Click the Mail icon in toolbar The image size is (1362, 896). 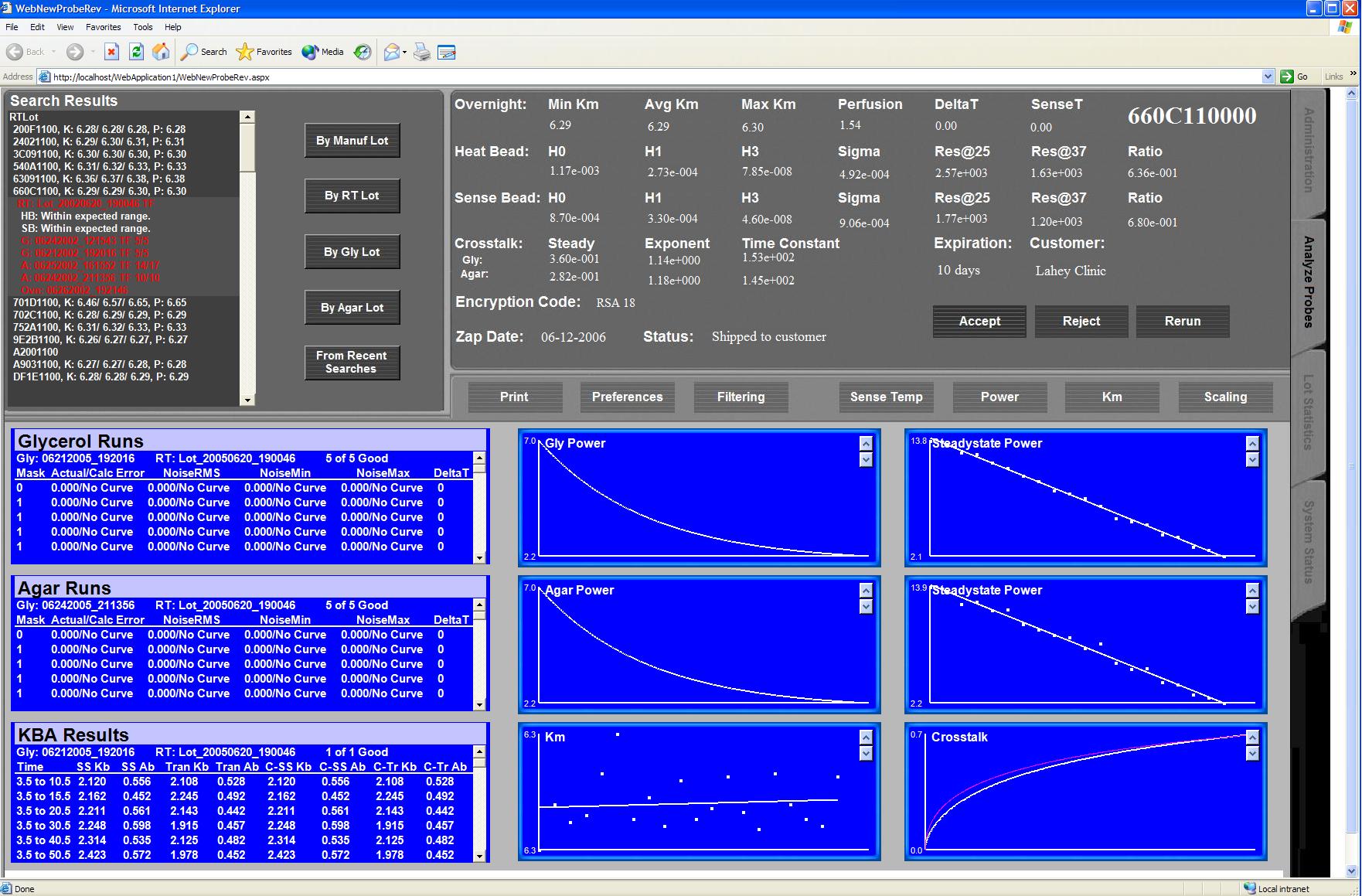tap(392, 52)
